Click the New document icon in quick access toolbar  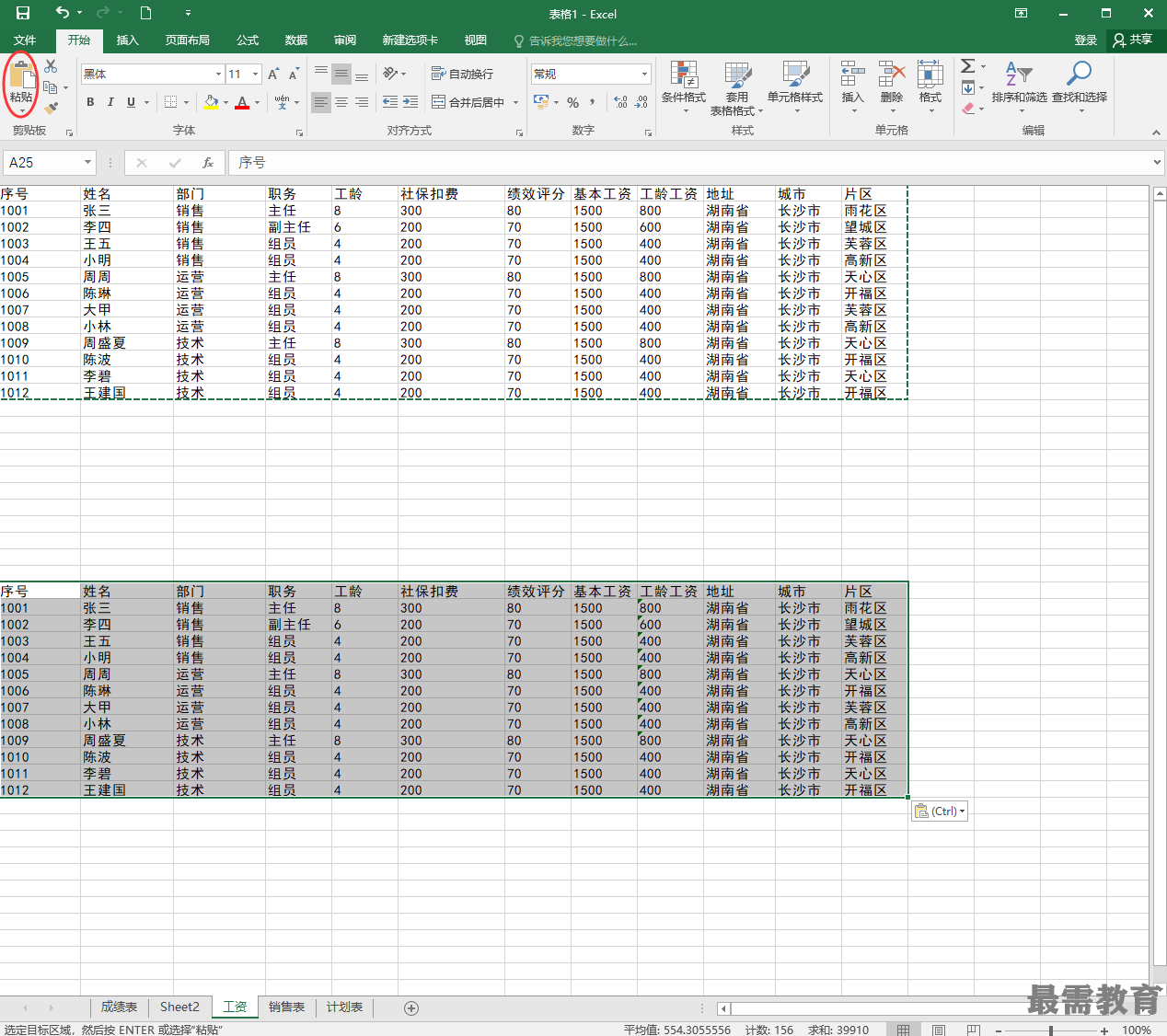coord(145,13)
